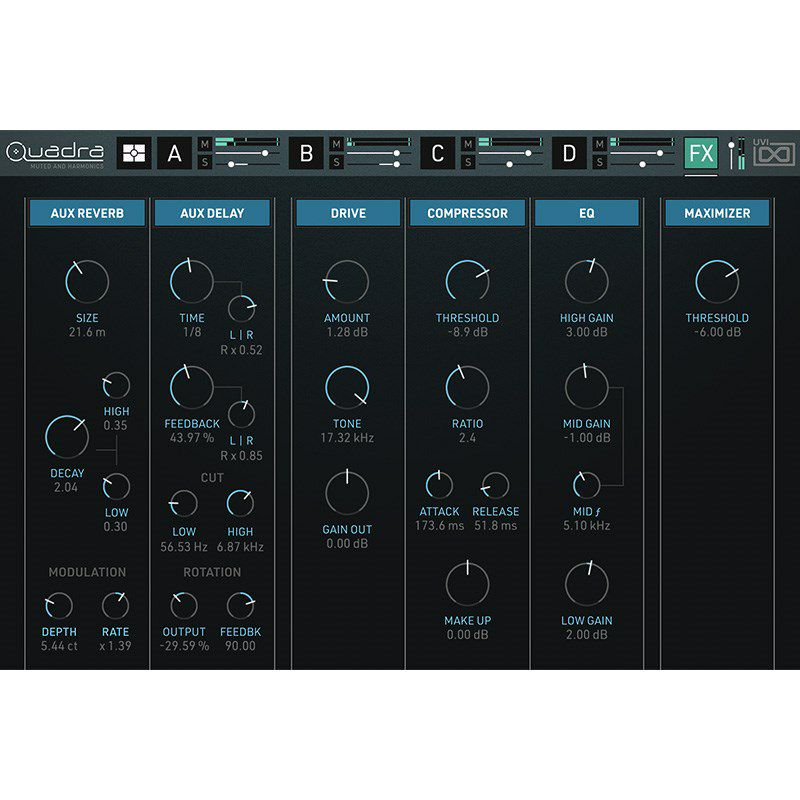Open the master mixer faders icon

(736, 153)
